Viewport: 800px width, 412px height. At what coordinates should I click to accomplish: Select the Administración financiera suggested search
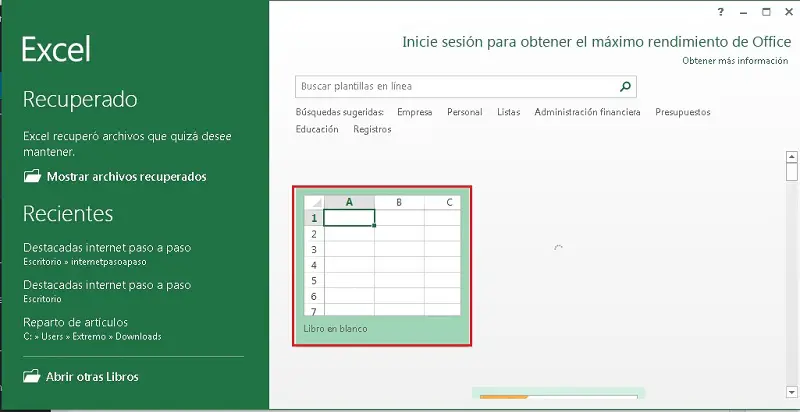click(587, 112)
